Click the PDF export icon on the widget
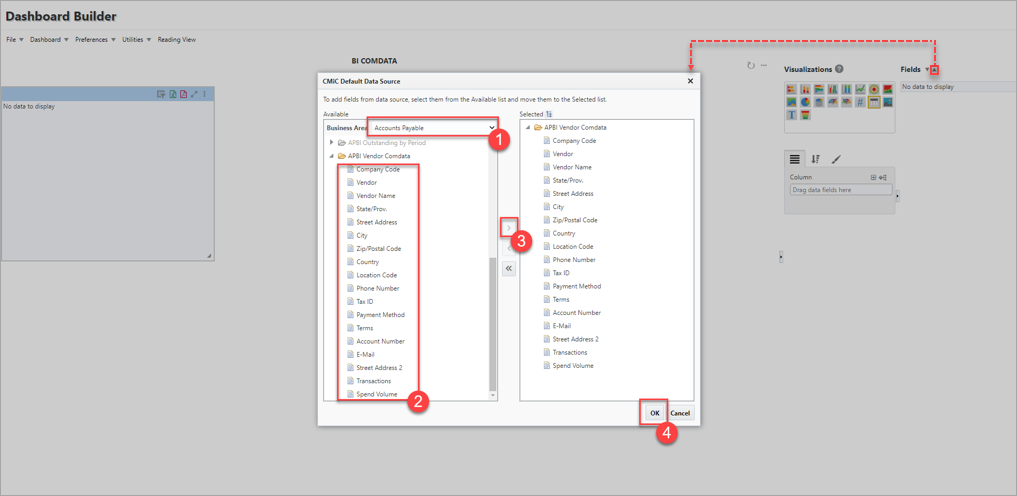1017x496 pixels. pos(184,95)
